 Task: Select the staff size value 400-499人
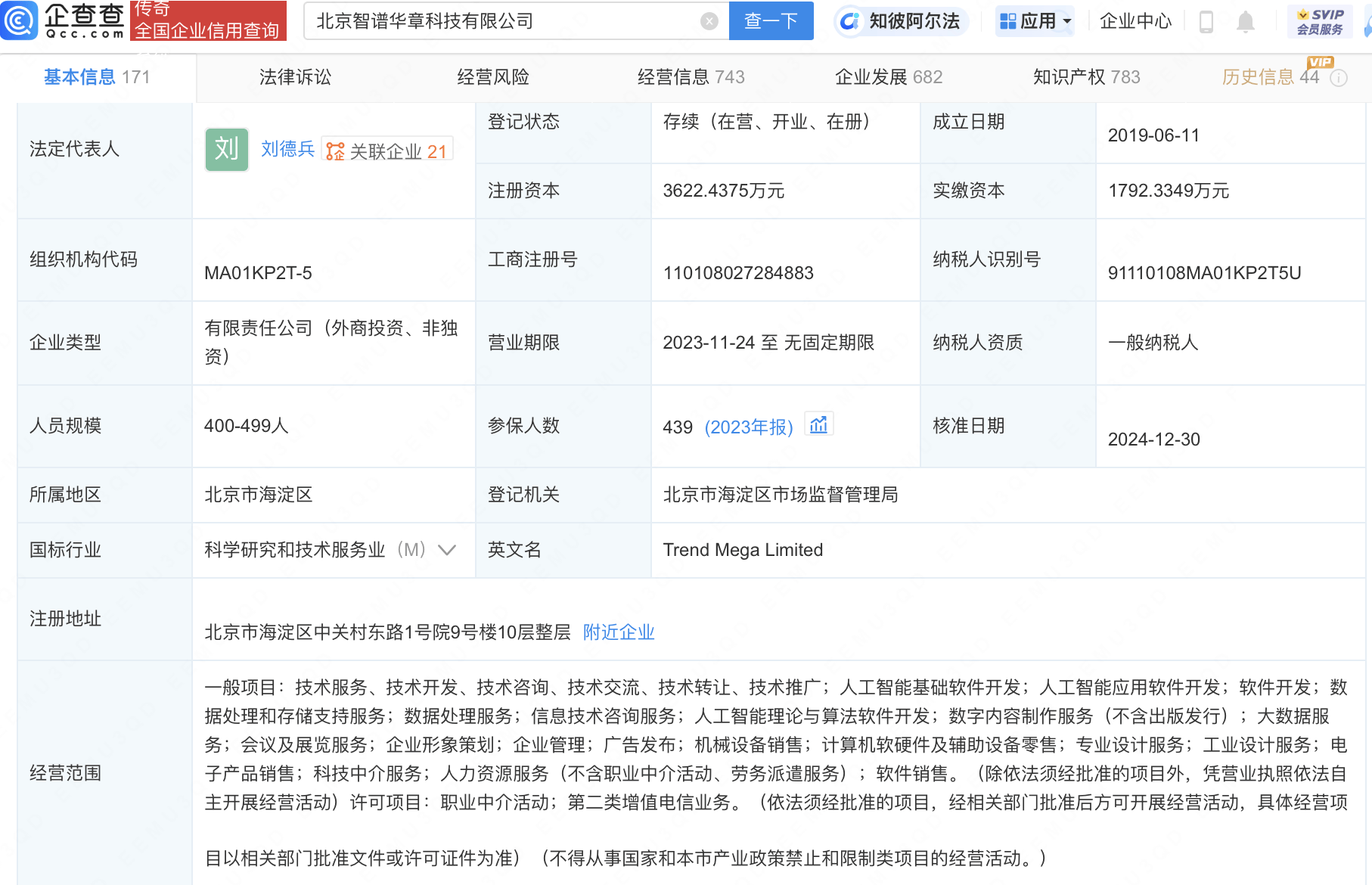[246, 426]
